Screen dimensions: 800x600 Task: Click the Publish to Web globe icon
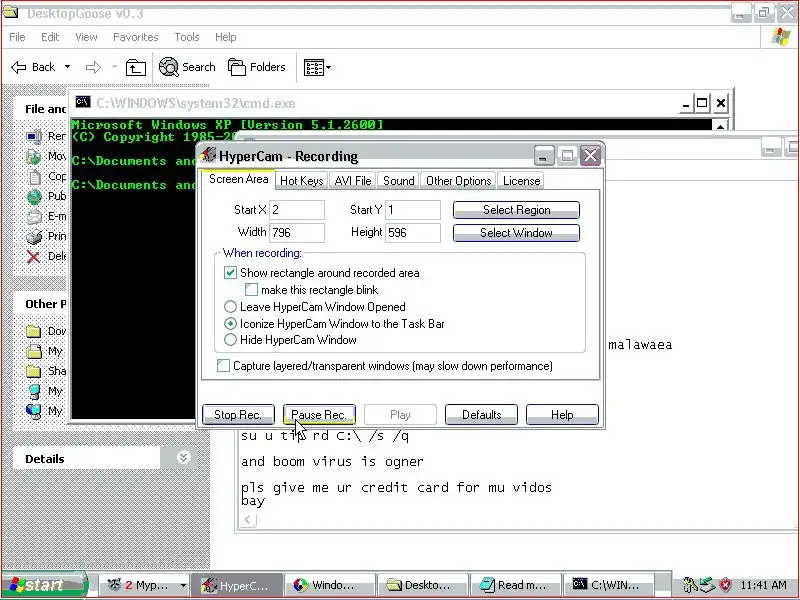(x=34, y=196)
